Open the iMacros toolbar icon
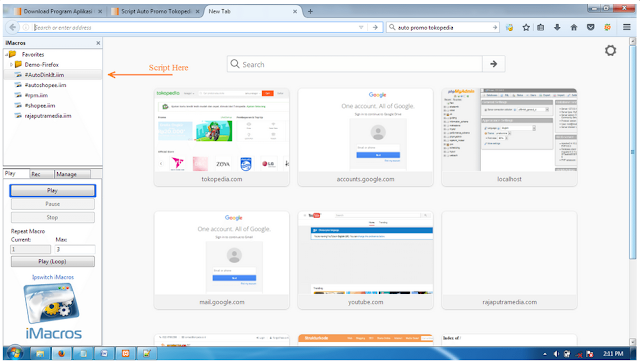Viewport: 640px width, 363px height. (x=509, y=27)
